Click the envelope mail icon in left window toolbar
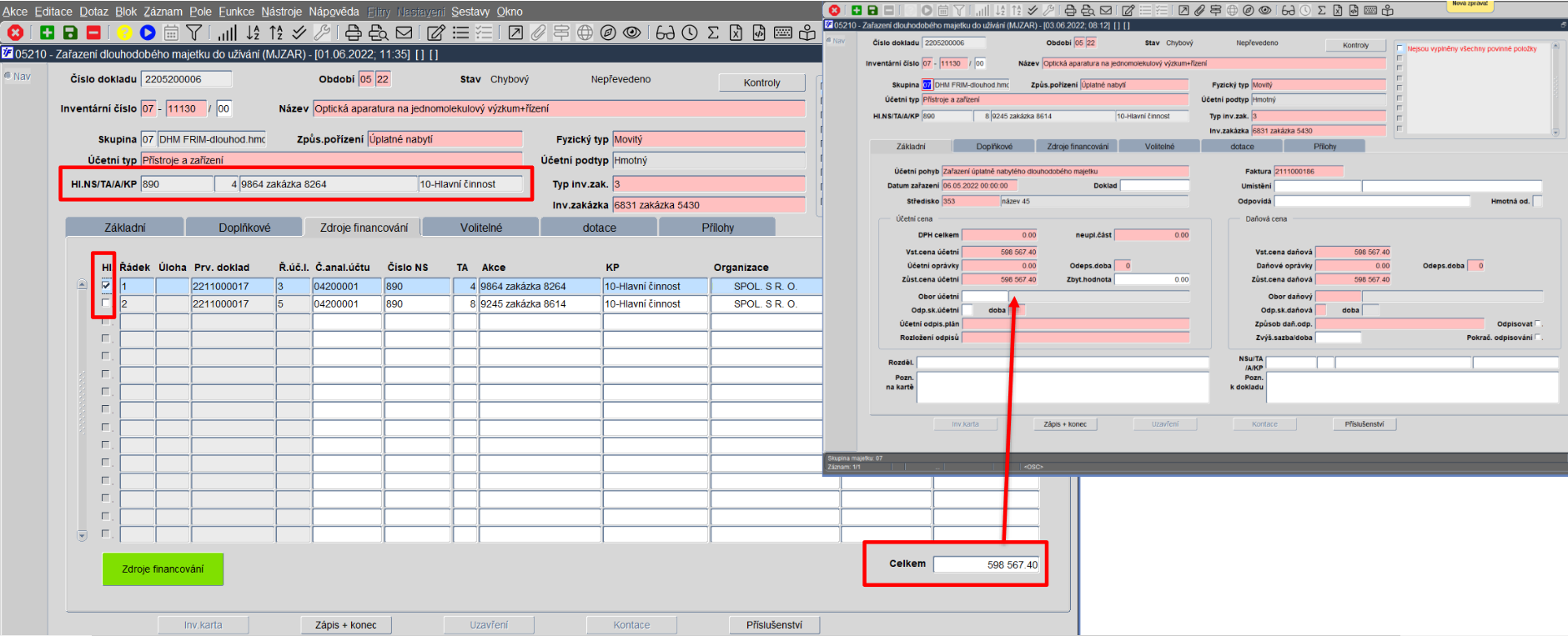The height and width of the screenshot is (636, 1568). [x=405, y=33]
